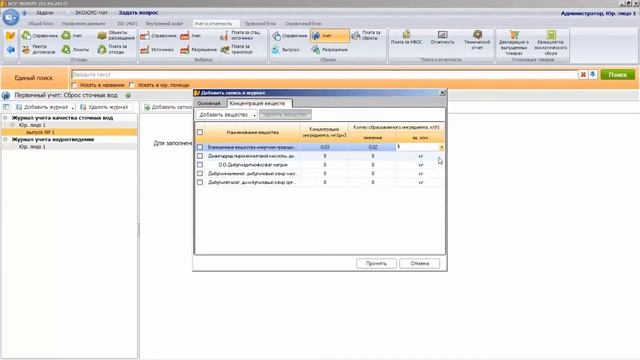Open the unit dropdown arrow in the Взвешенные вещества row
640x360 pixels.
pyautogui.click(x=441, y=147)
